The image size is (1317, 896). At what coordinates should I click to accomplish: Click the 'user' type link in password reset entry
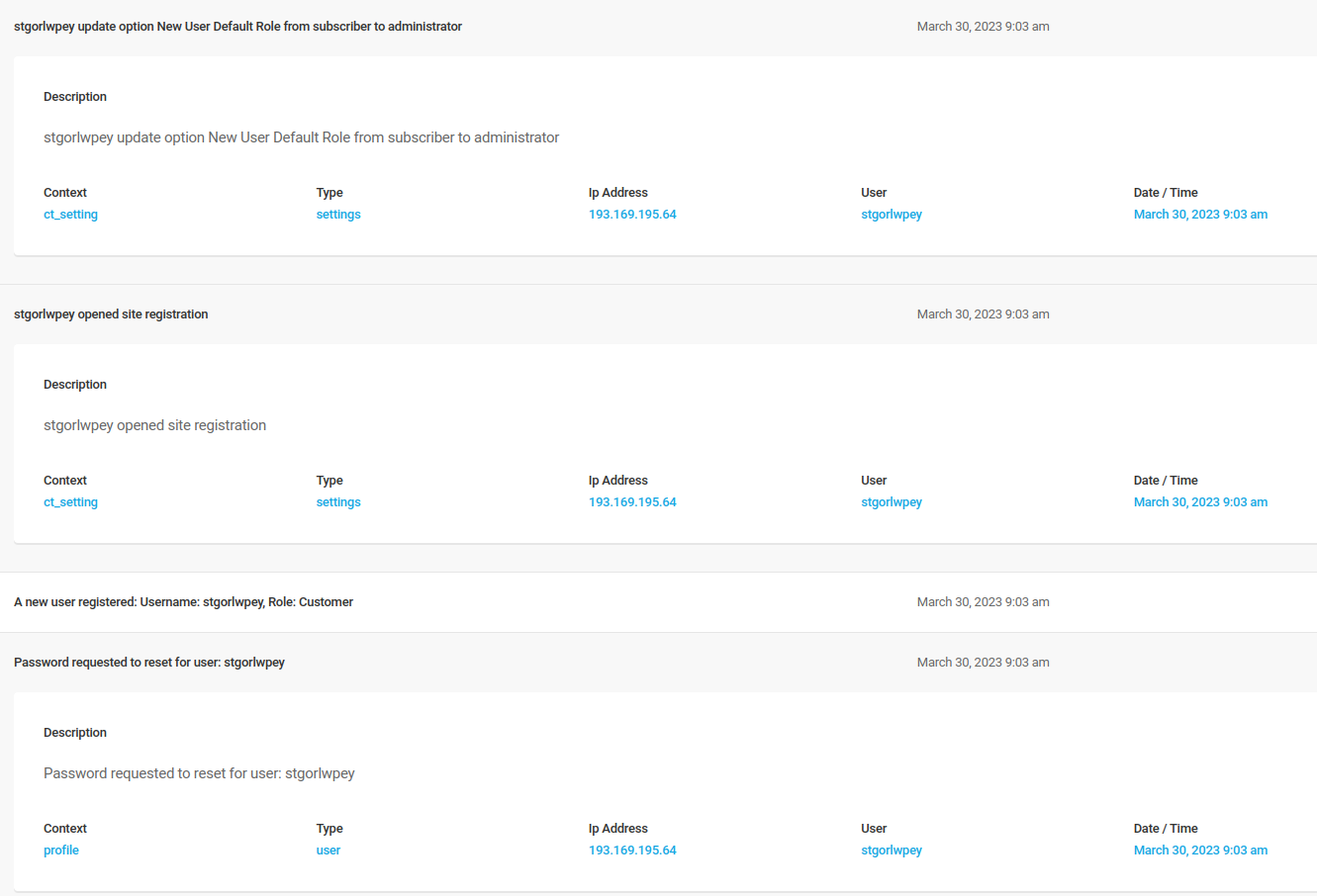(x=329, y=851)
